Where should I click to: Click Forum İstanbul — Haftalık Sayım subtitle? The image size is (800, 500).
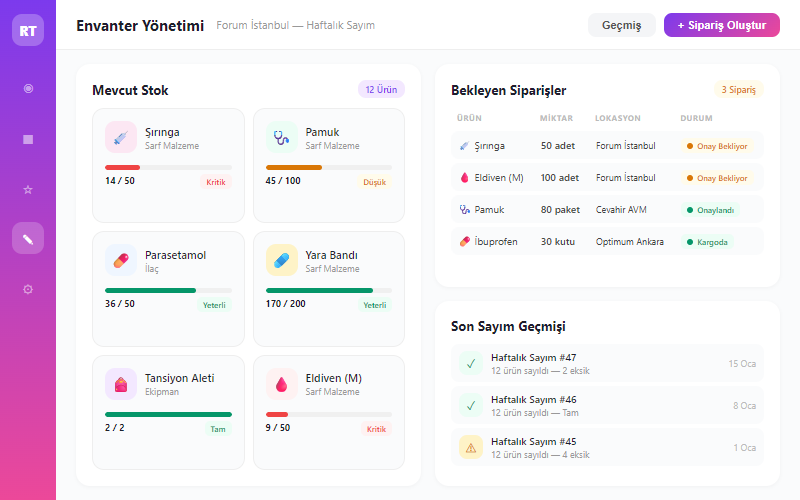click(295, 25)
